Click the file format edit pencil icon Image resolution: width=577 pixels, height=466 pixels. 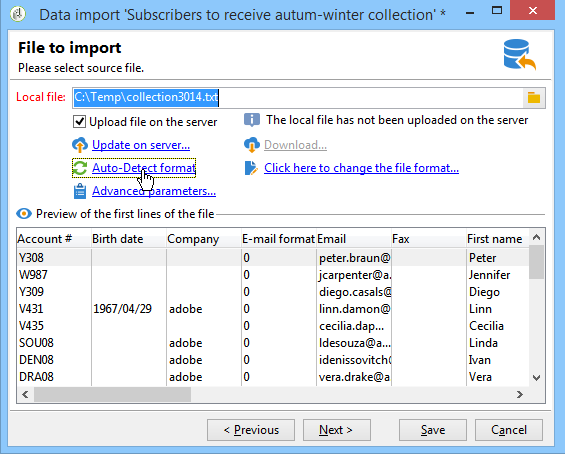251,168
